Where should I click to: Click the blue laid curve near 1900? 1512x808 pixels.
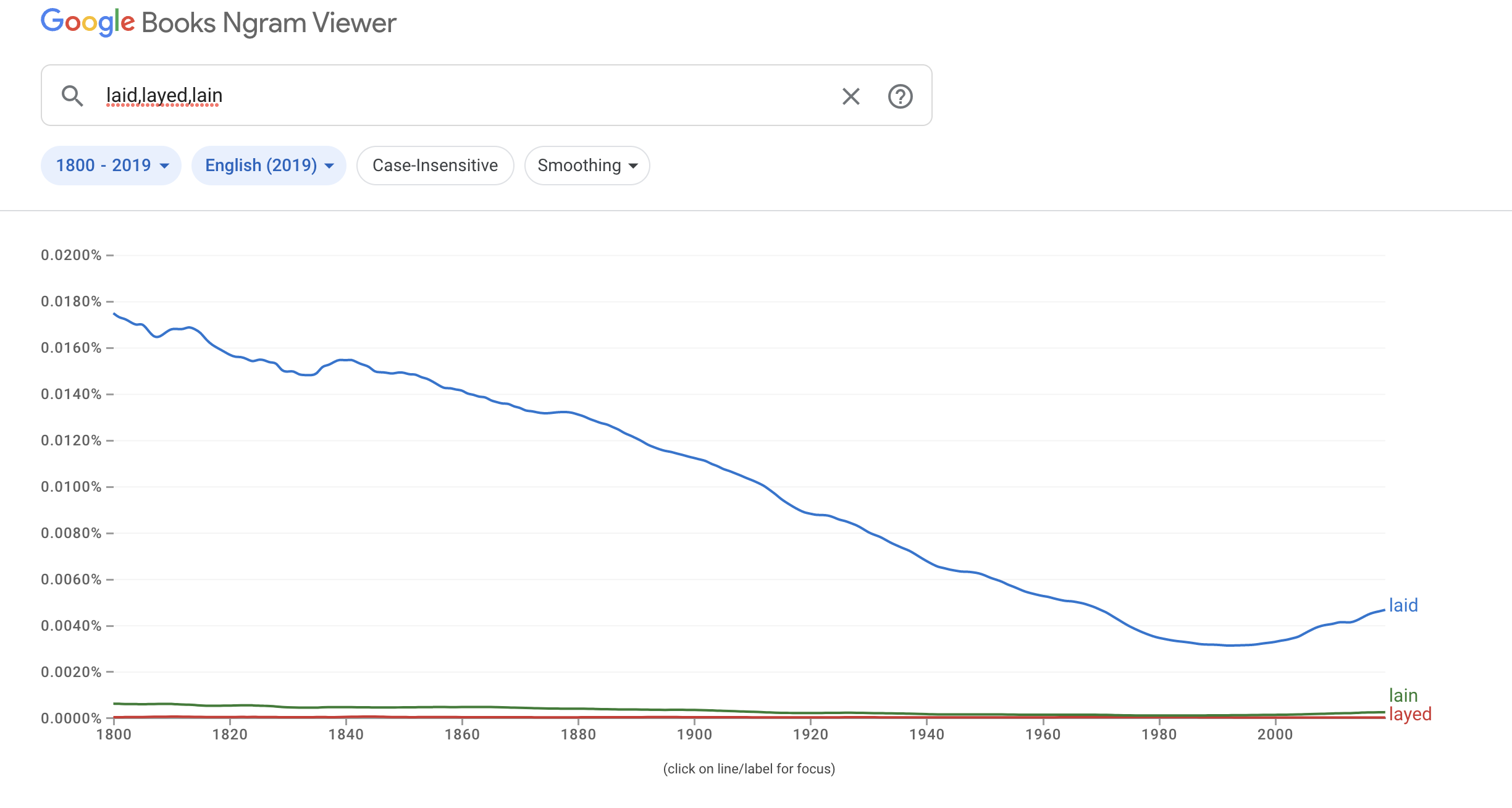pos(694,457)
